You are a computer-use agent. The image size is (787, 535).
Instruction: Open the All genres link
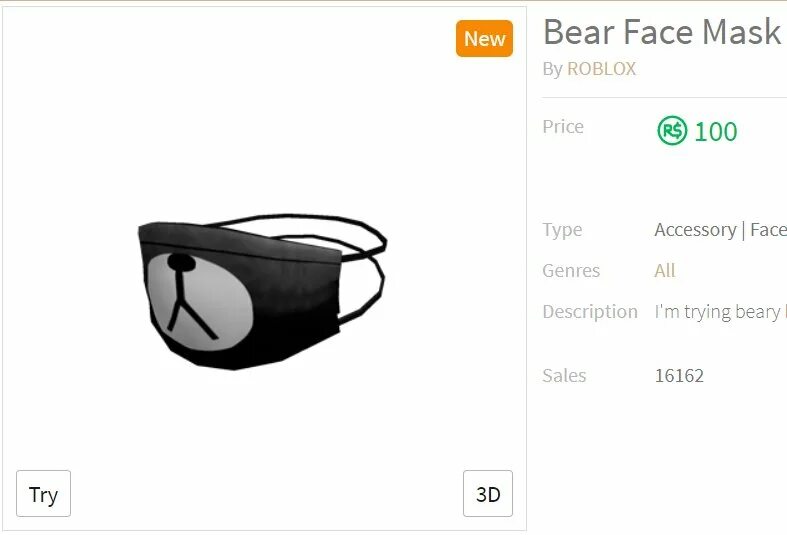pyautogui.click(x=665, y=271)
